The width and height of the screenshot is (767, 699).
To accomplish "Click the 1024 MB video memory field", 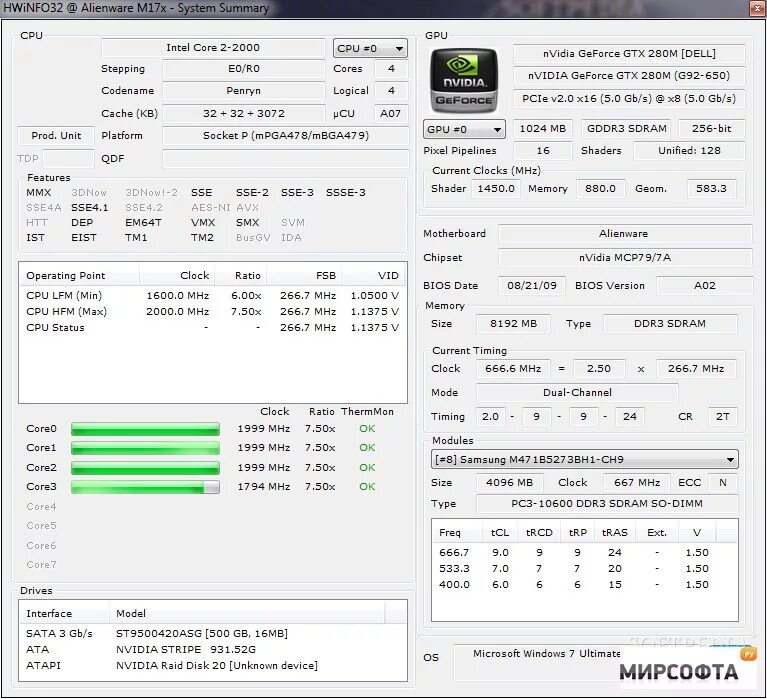I will click(542, 129).
